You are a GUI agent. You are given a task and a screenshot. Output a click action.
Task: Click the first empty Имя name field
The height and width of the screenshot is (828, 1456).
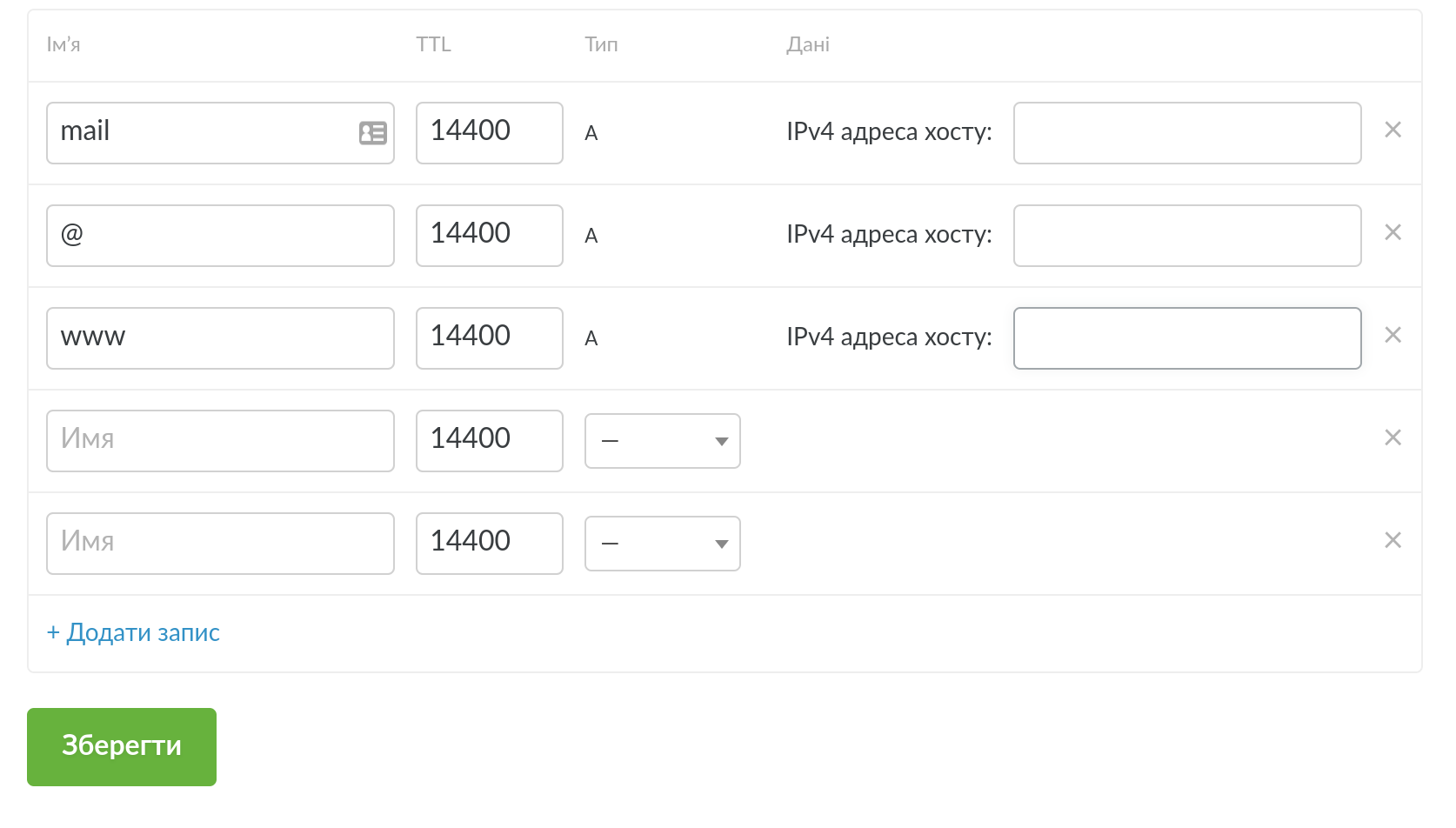(220, 441)
